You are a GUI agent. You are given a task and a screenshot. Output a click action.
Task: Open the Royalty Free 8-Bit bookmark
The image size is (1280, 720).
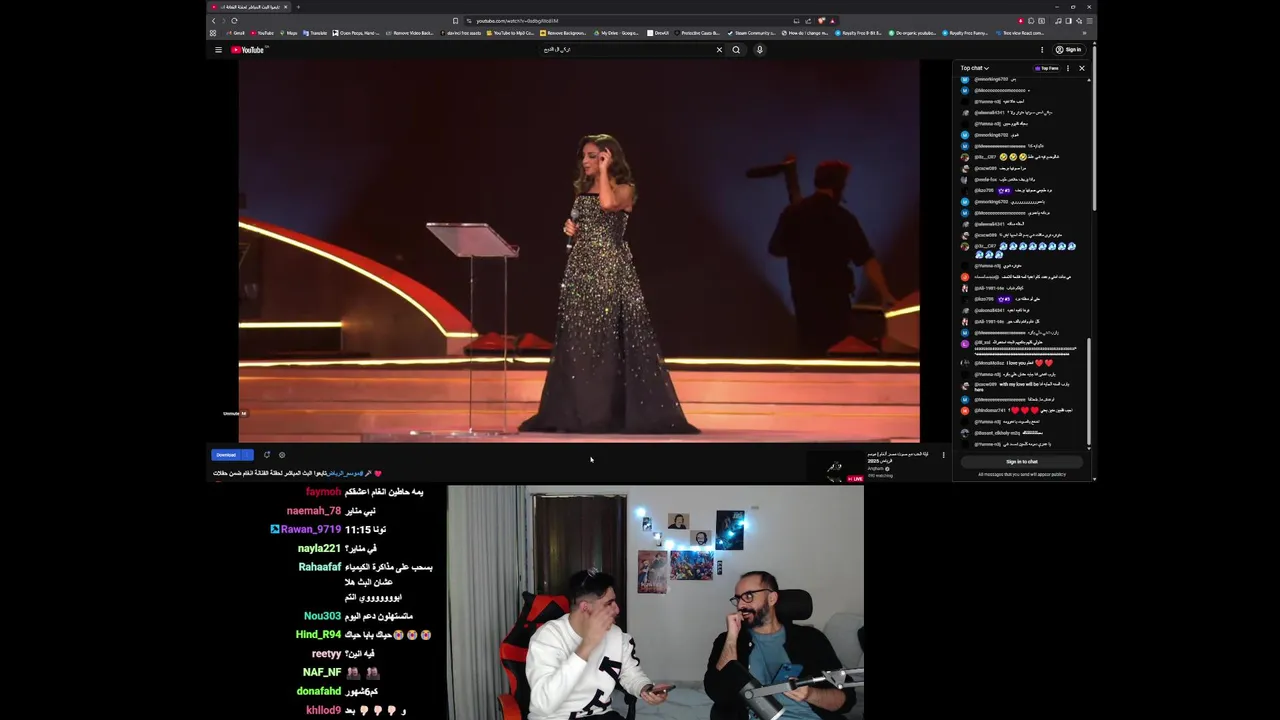click(858, 33)
